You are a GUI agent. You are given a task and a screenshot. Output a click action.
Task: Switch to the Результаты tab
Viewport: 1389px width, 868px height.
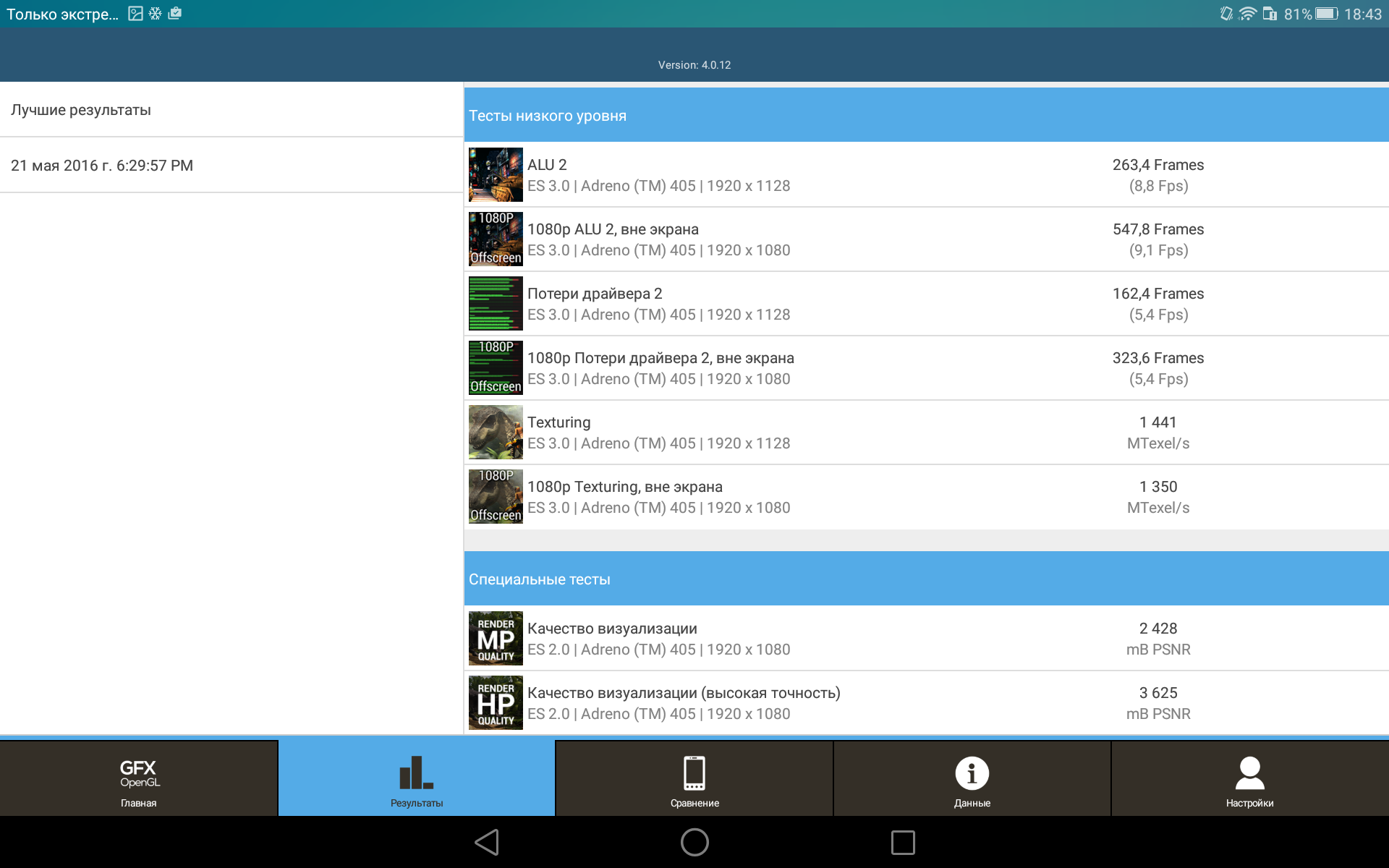coord(417,778)
